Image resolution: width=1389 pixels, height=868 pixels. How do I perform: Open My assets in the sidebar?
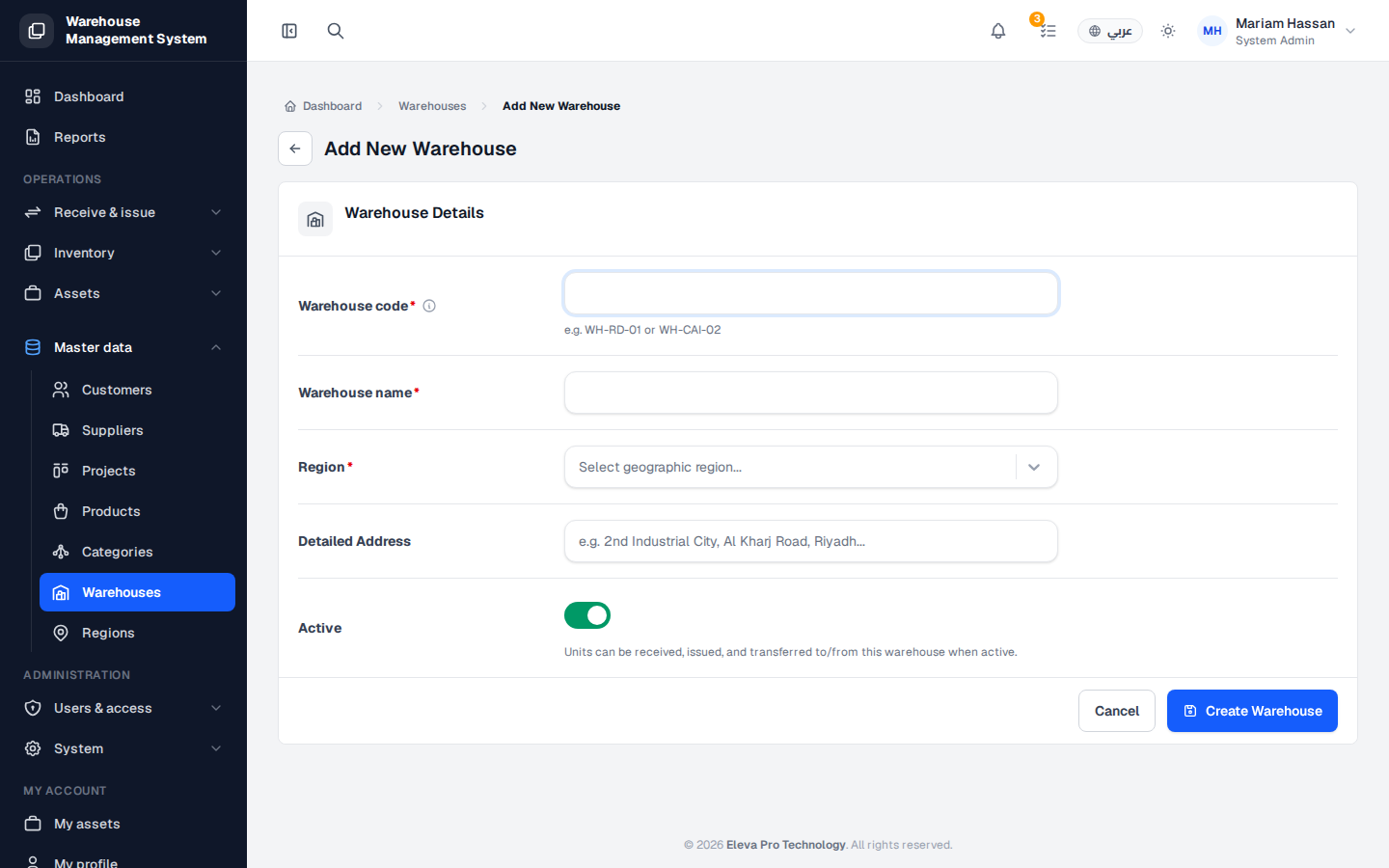pyautogui.click(x=123, y=824)
